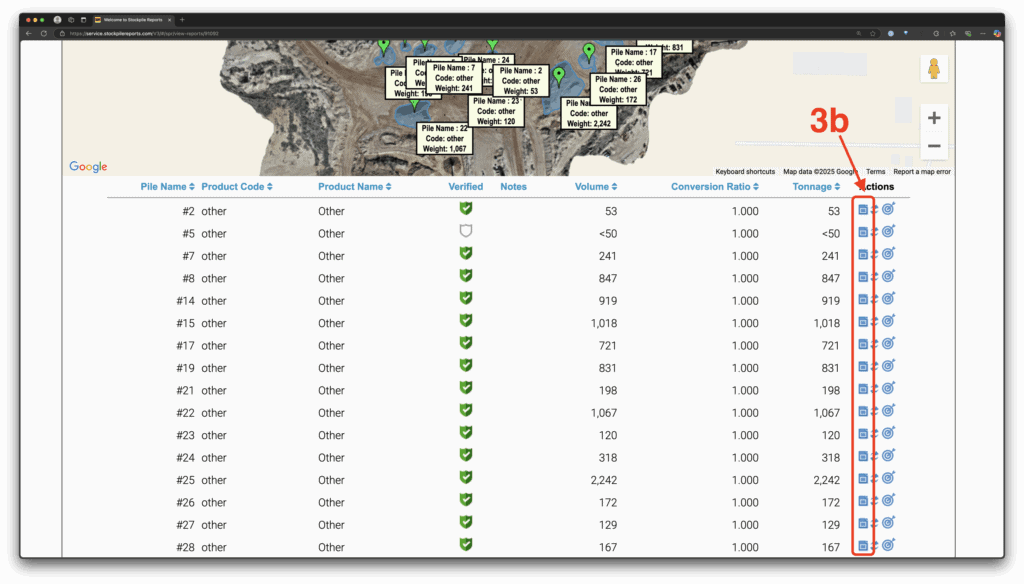
Task: Open Street View pegman on the map
Action: click(x=934, y=69)
